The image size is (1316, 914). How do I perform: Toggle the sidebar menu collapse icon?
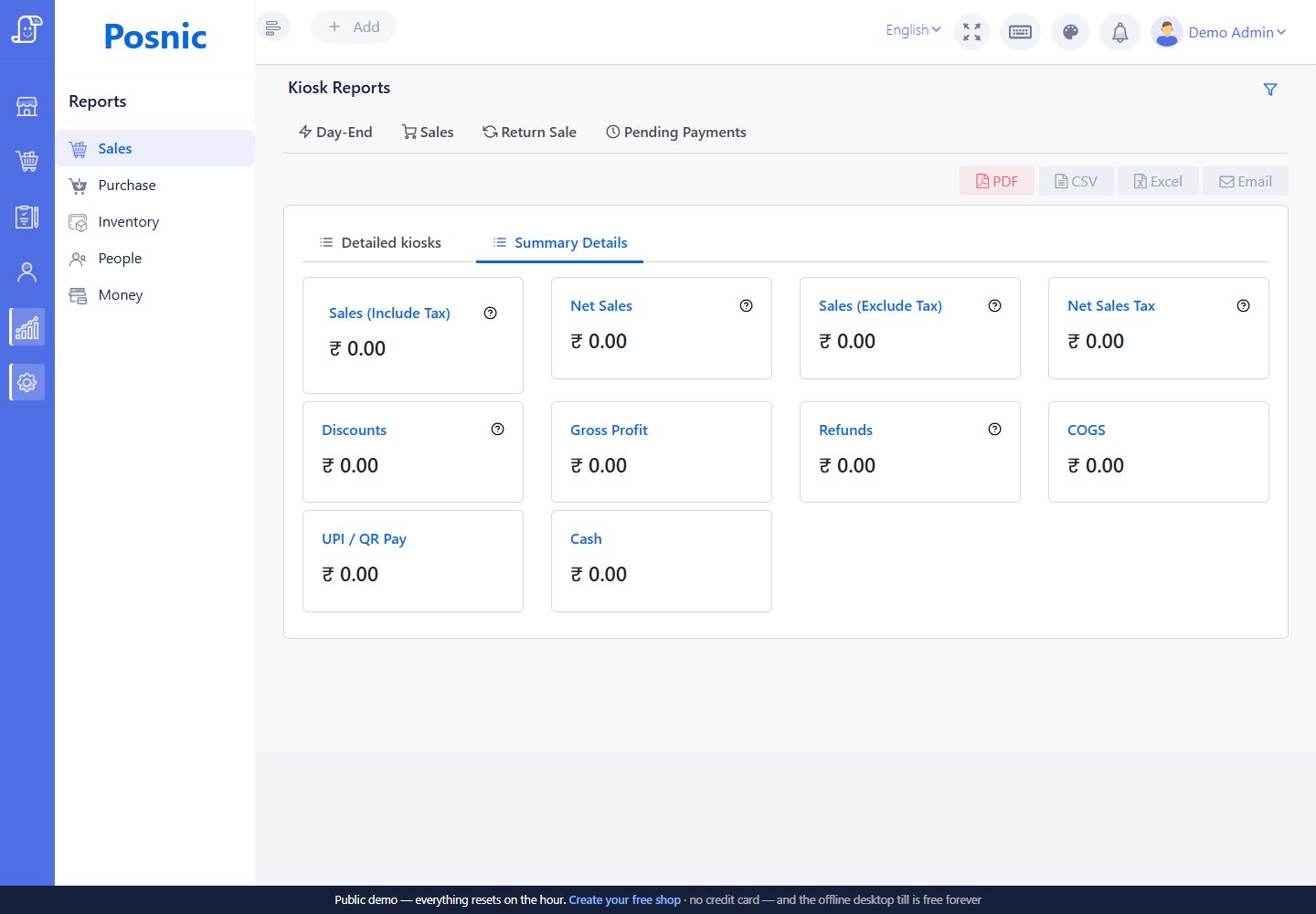[272, 27]
